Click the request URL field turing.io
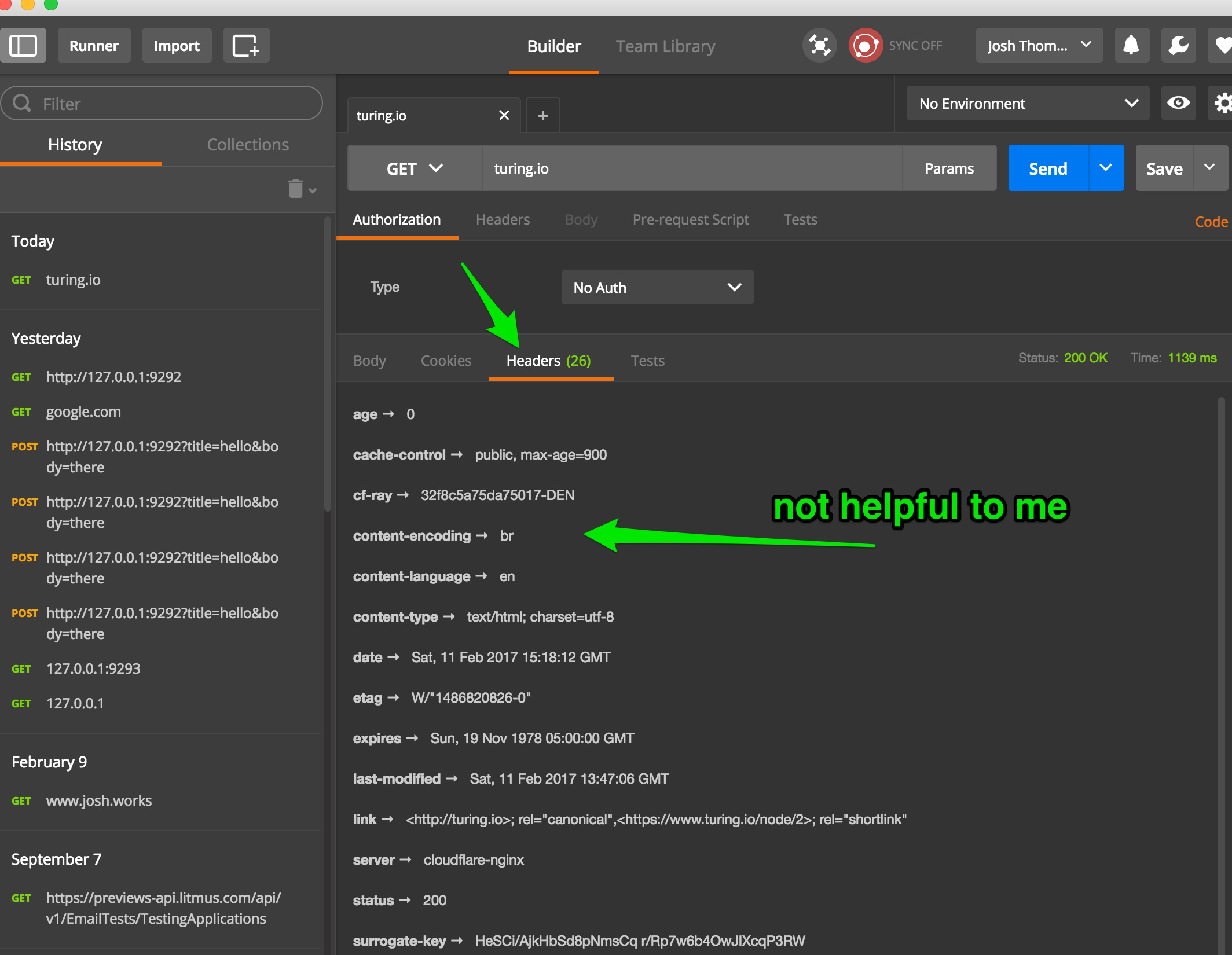This screenshot has height=955, width=1232. [692, 168]
